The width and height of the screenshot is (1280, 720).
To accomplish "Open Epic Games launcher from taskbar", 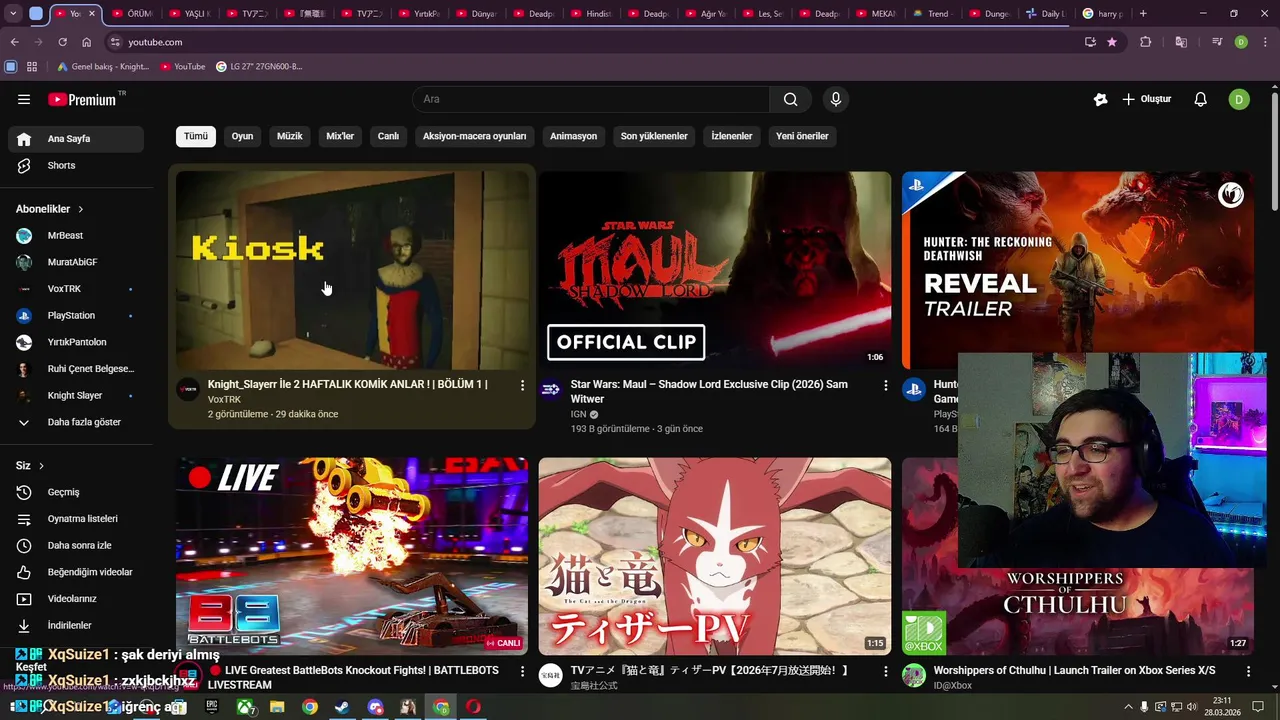I will click(211, 707).
